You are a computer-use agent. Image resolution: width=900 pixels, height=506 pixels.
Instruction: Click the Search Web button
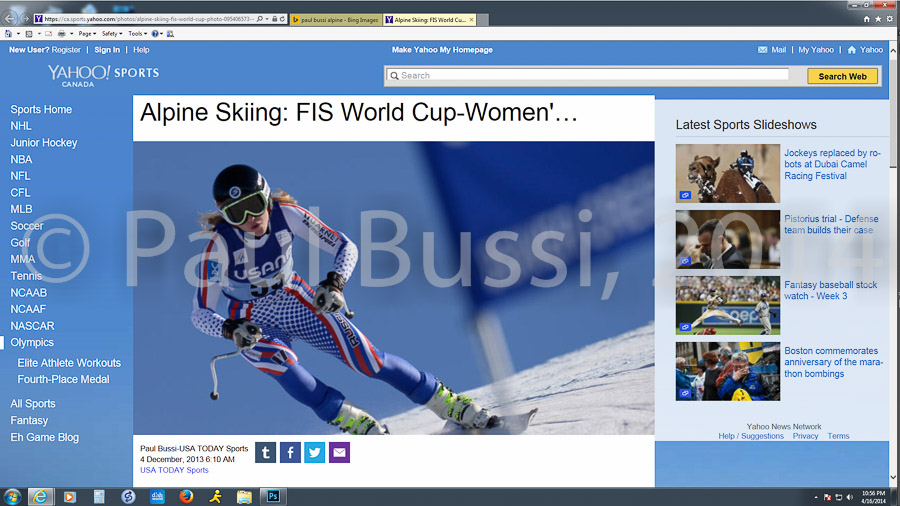842,76
